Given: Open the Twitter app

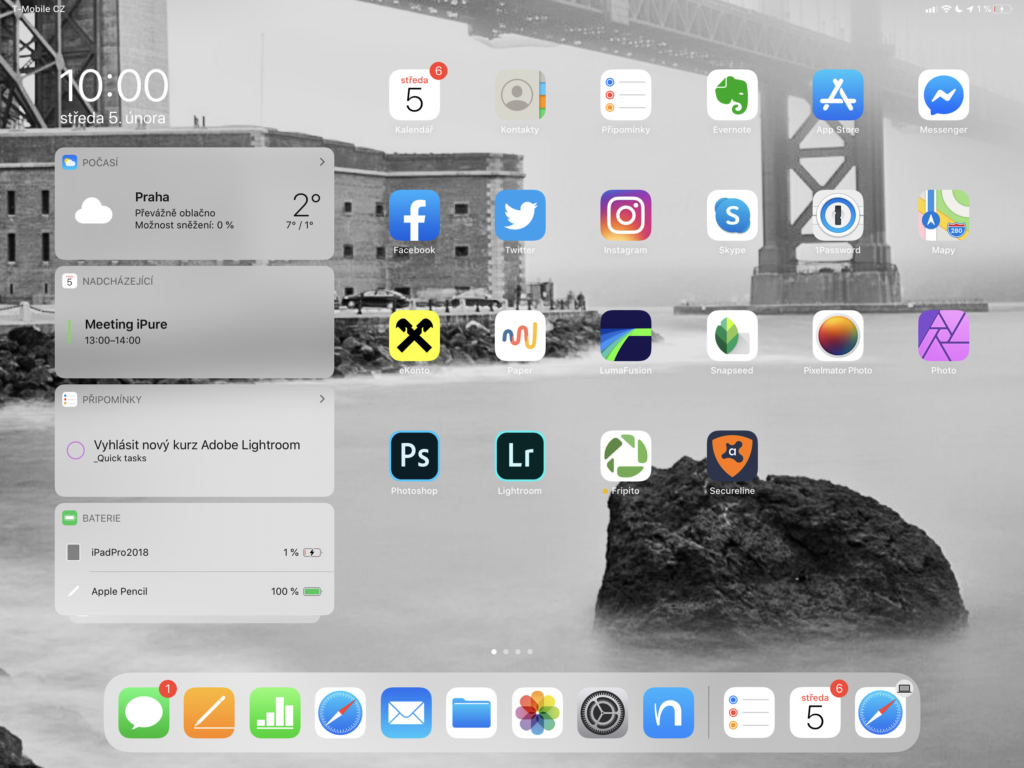Looking at the screenshot, I should (x=520, y=216).
